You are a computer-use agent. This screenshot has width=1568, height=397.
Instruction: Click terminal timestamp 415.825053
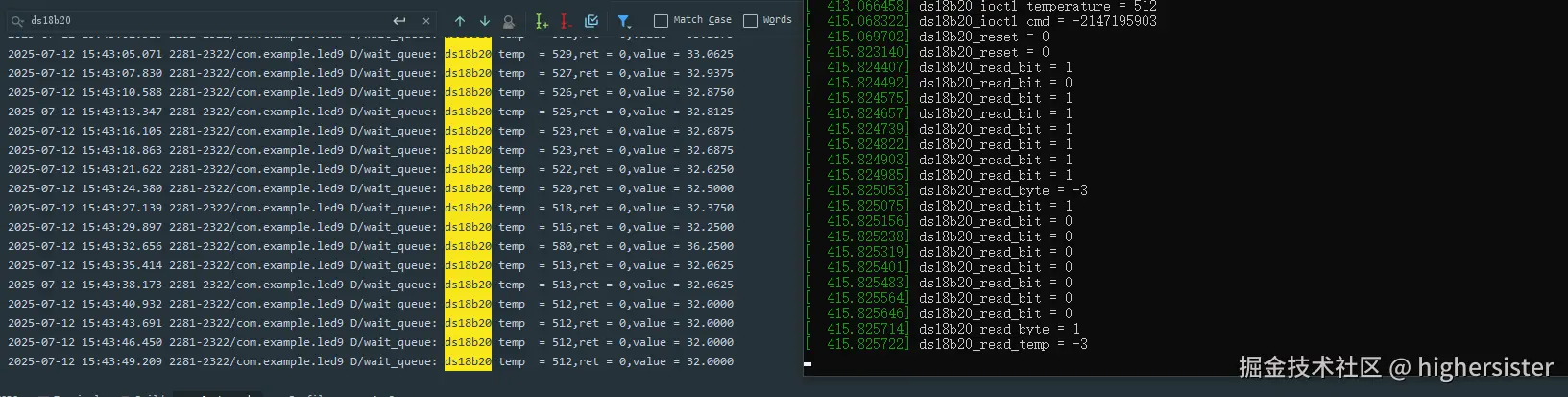[x=867, y=190]
